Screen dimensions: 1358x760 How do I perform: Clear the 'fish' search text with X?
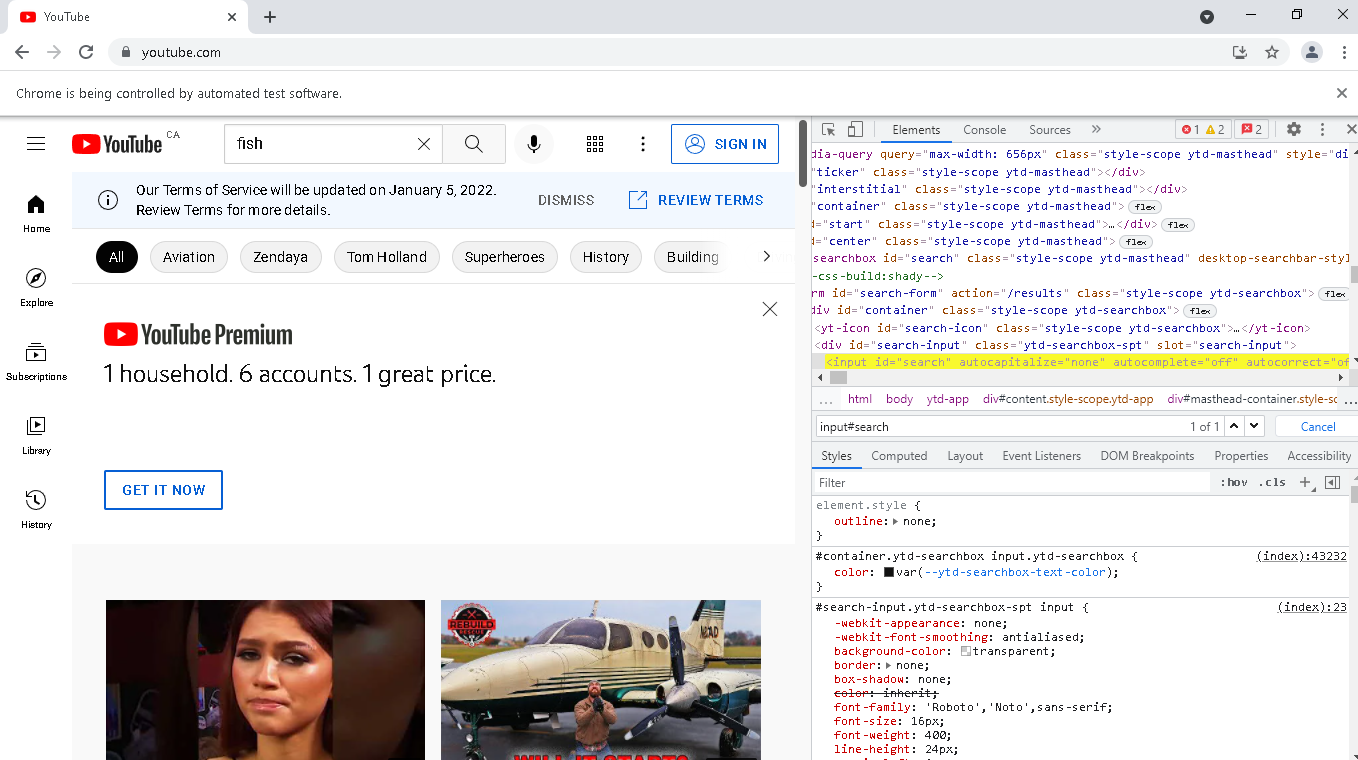pyautogui.click(x=424, y=144)
